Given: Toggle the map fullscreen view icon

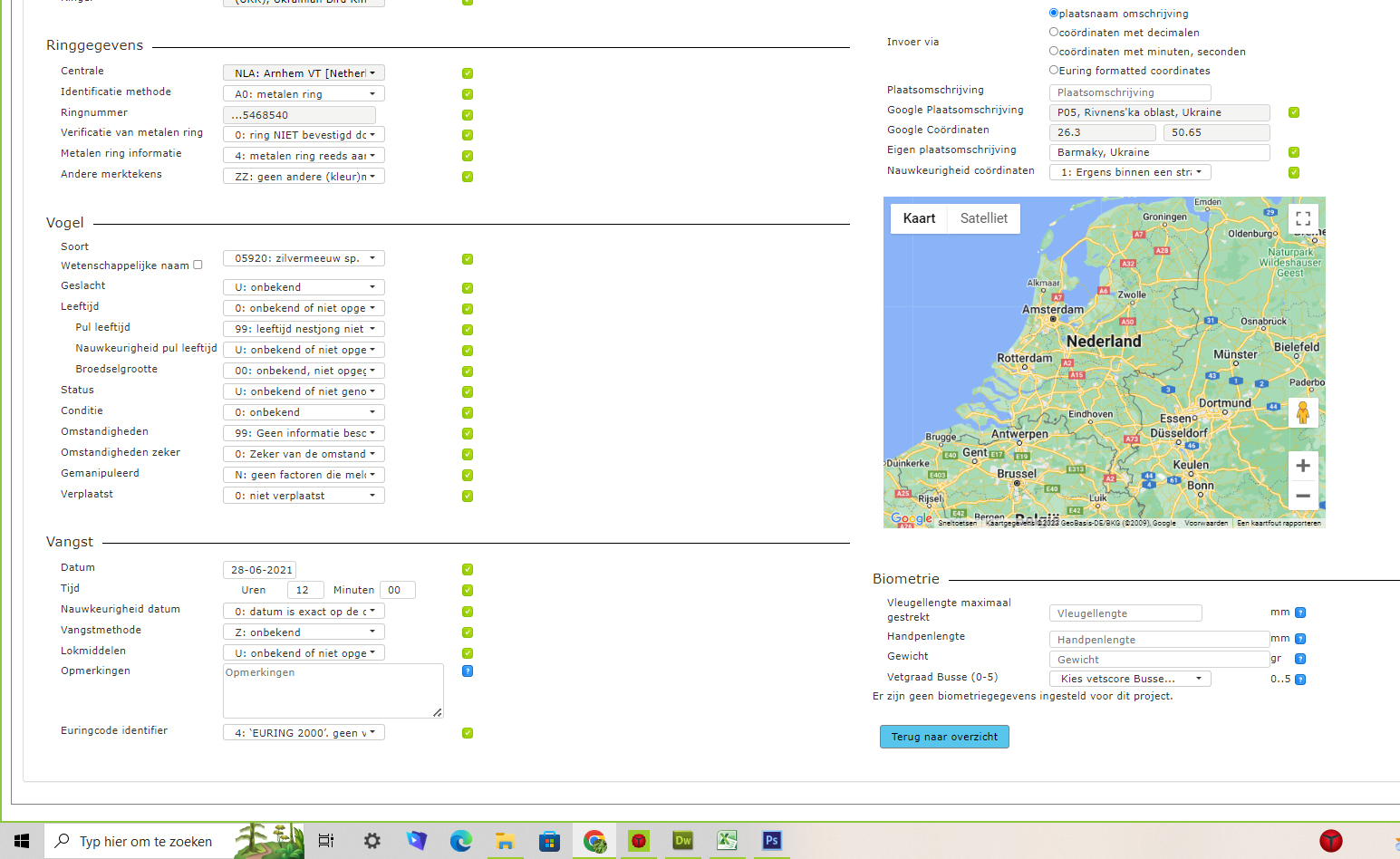Looking at the screenshot, I should [1302, 218].
